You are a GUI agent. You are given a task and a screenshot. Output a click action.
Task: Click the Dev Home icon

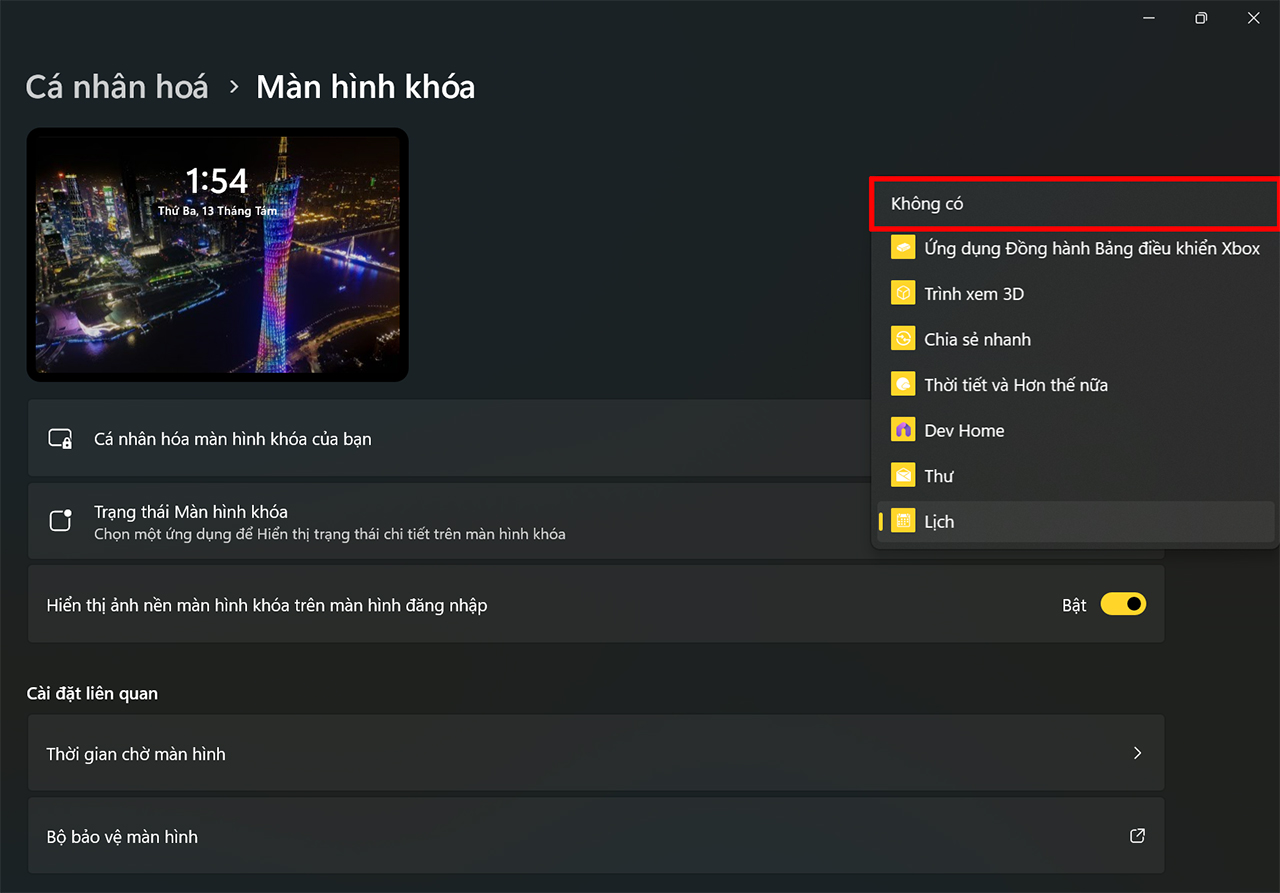click(x=903, y=430)
